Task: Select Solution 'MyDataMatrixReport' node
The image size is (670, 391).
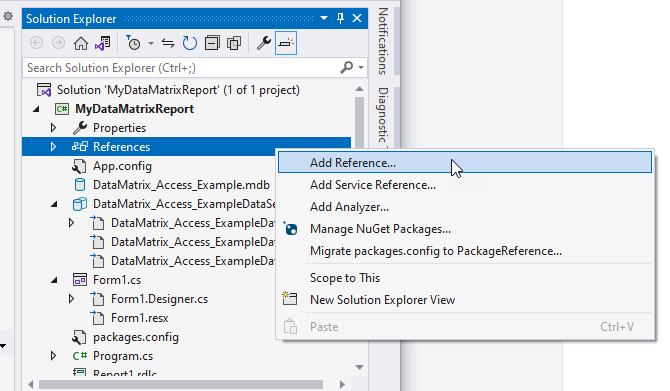Action: click(x=178, y=90)
